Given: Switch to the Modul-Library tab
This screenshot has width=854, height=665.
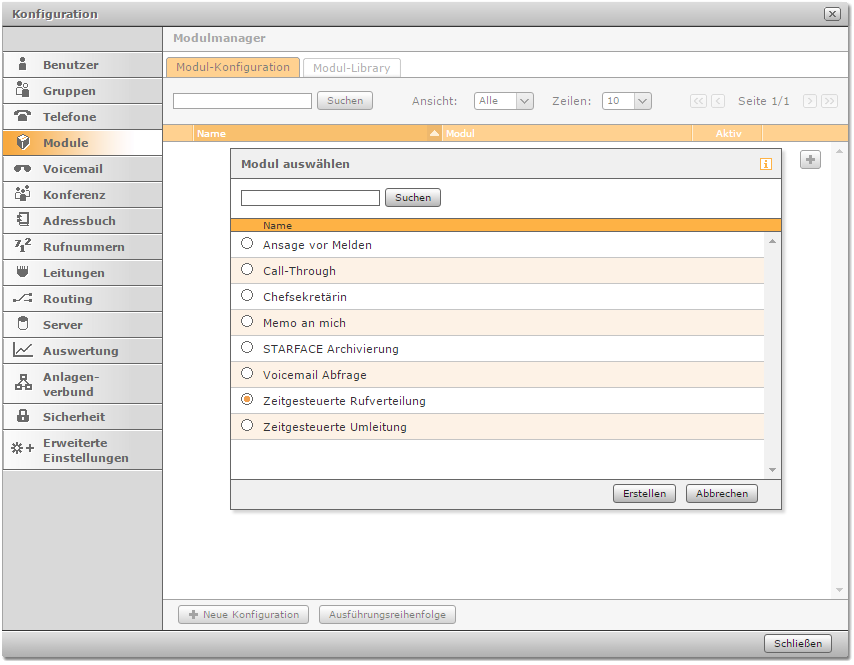Looking at the screenshot, I should pyautogui.click(x=351, y=68).
